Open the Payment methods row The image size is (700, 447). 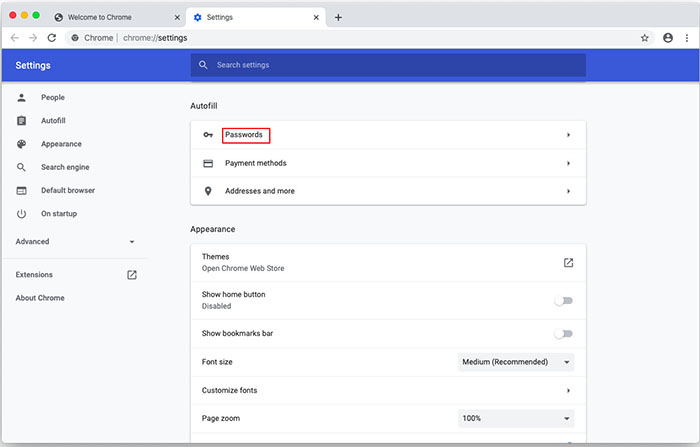388,163
